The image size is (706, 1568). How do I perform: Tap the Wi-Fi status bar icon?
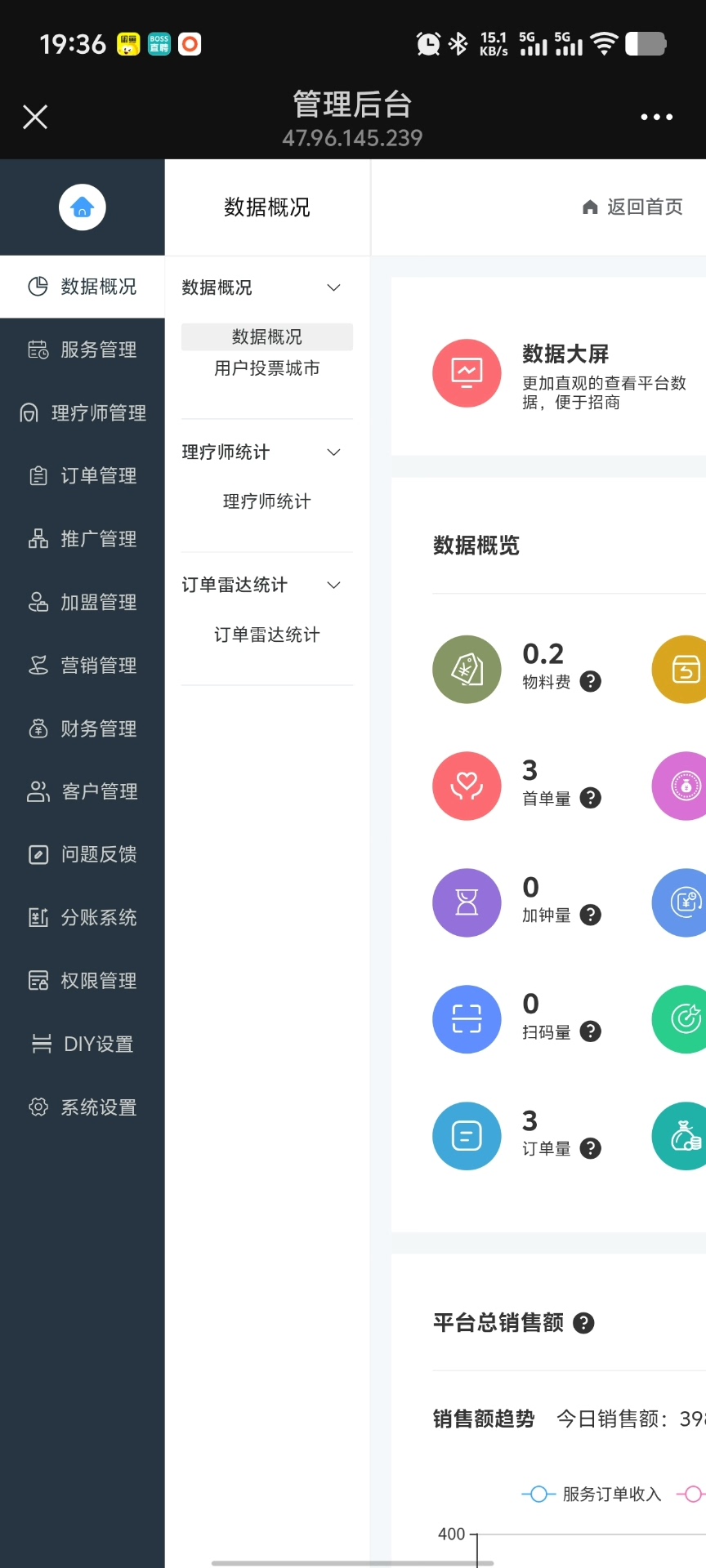pyautogui.click(x=604, y=43)
